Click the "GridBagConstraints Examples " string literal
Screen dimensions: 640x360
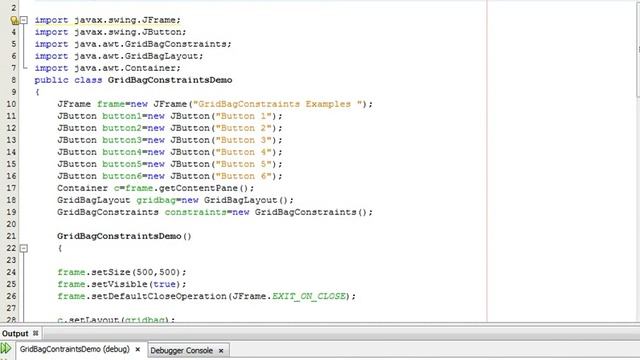click(x=278, y=104)
